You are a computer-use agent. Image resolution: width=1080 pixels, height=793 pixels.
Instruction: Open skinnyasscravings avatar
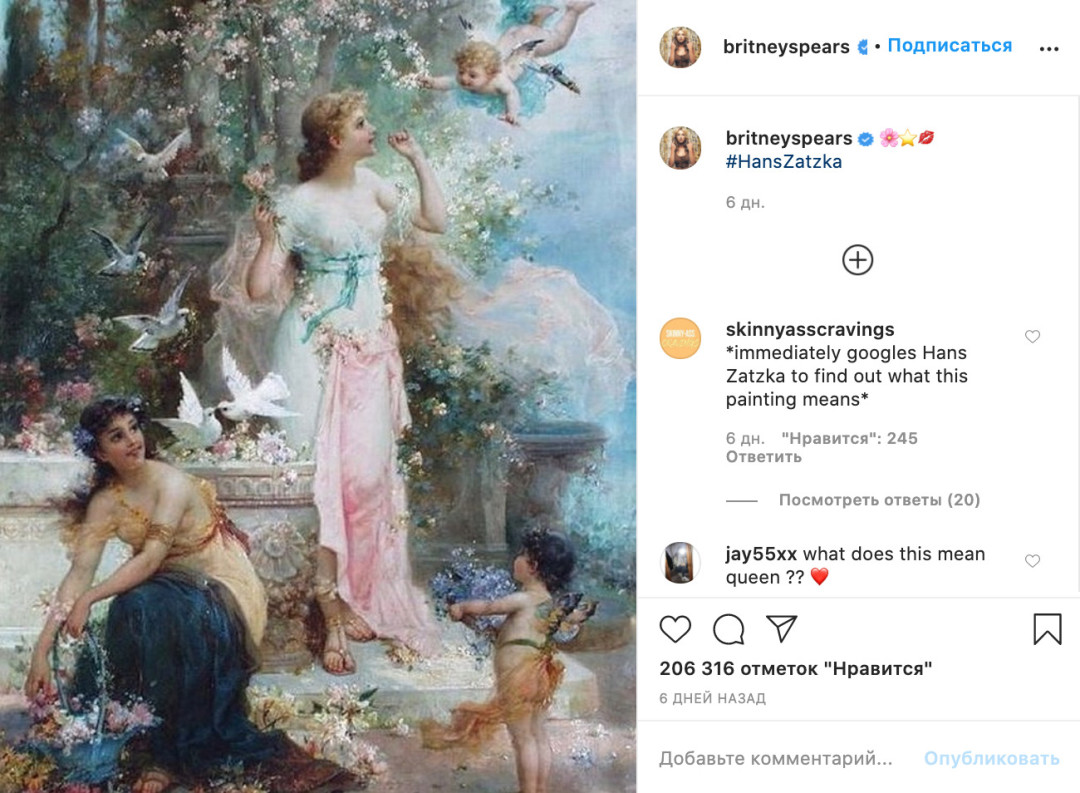(x=680, y=338)
